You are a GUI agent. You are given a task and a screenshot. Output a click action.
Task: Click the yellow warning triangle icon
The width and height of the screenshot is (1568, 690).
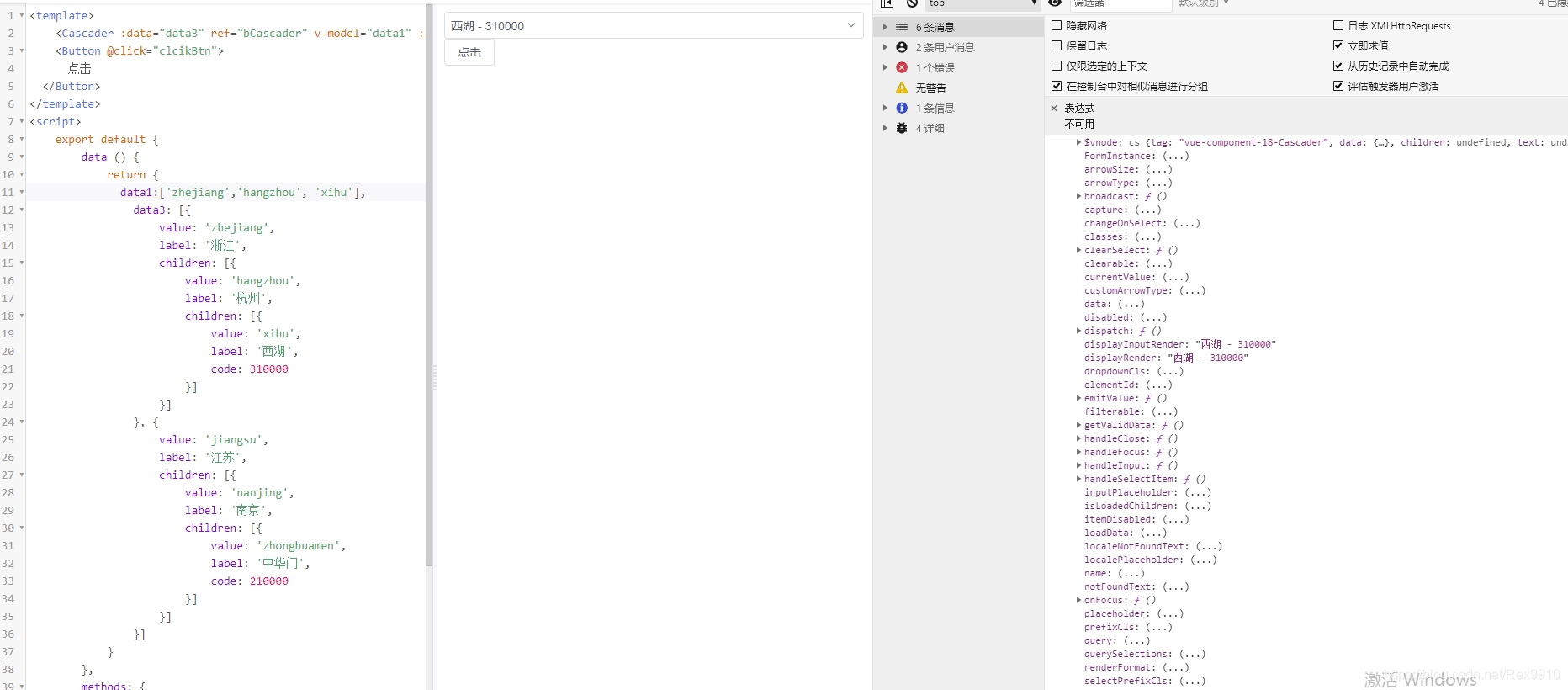[x=902, y=88]
